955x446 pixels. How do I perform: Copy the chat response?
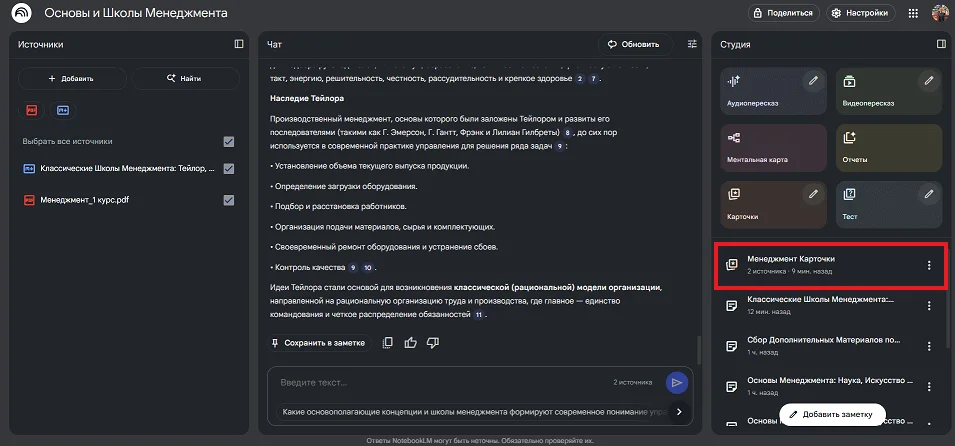[388, 343]
